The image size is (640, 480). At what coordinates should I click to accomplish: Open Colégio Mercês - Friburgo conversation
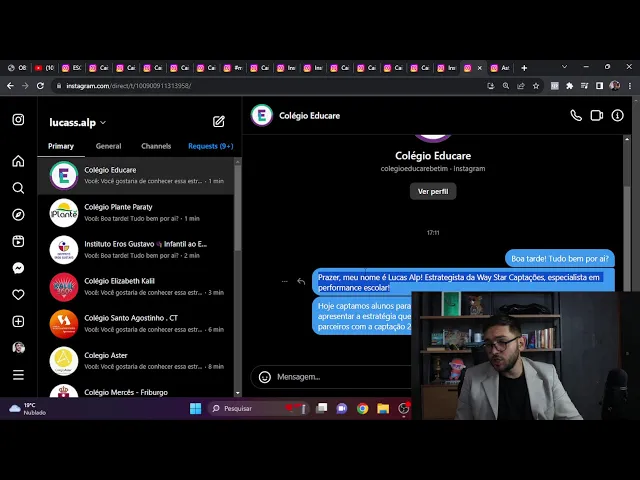[136, 390]
